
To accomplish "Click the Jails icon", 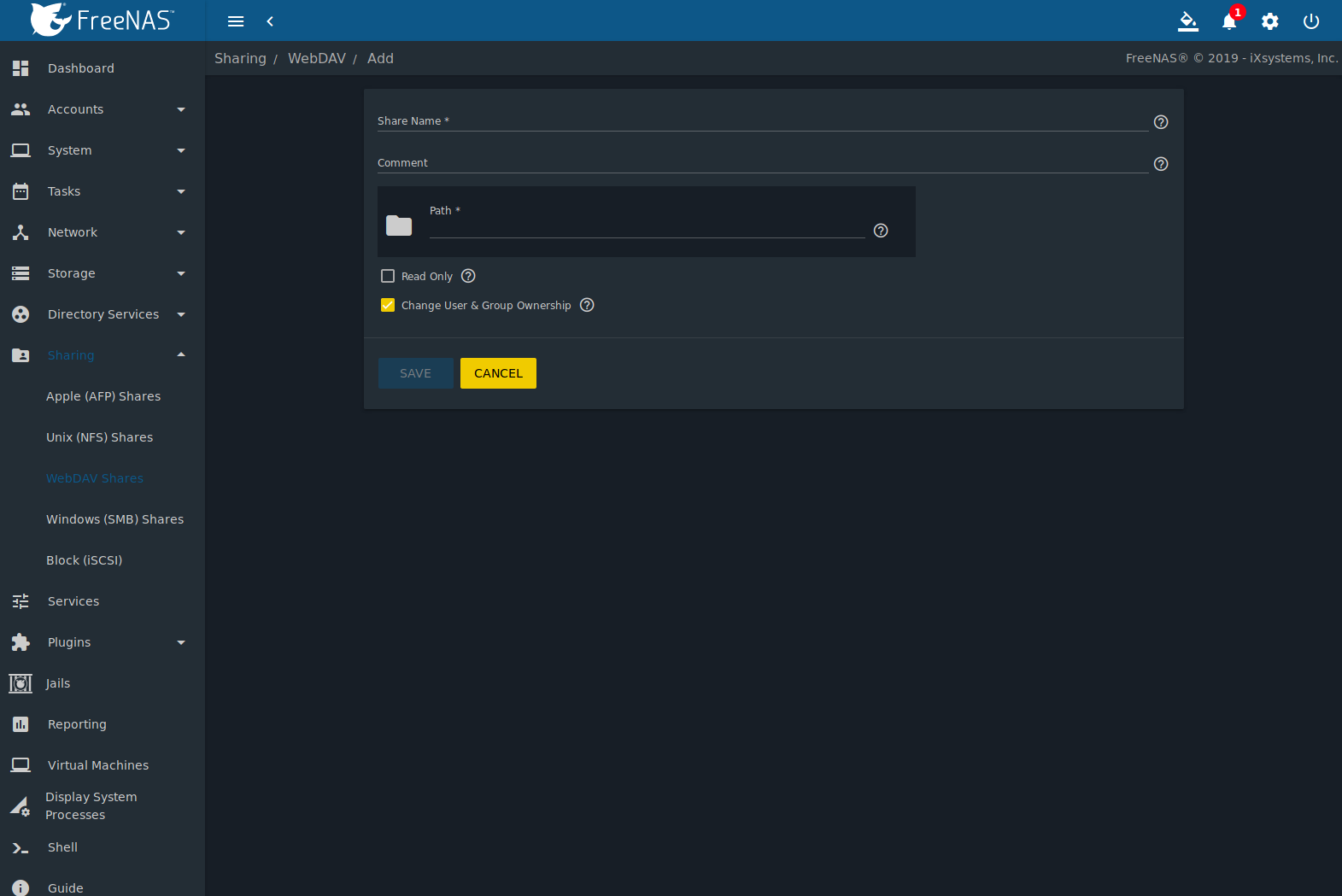I will 21,683.
